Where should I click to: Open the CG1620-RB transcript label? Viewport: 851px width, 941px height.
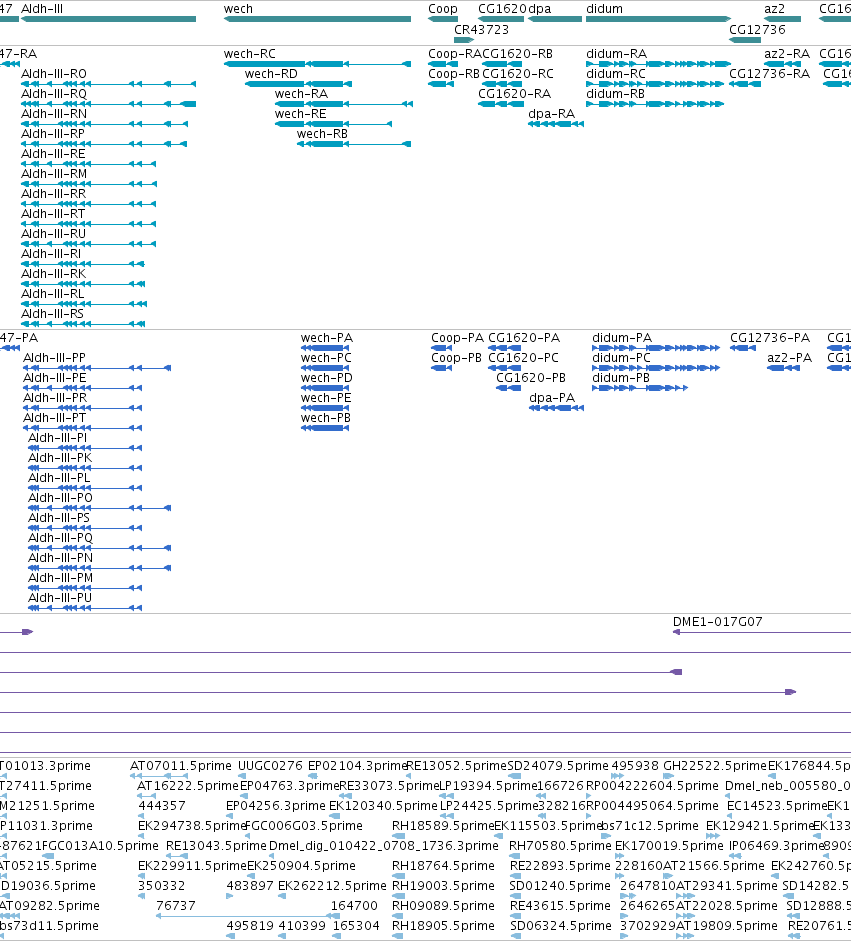click(x=518, y=54)
